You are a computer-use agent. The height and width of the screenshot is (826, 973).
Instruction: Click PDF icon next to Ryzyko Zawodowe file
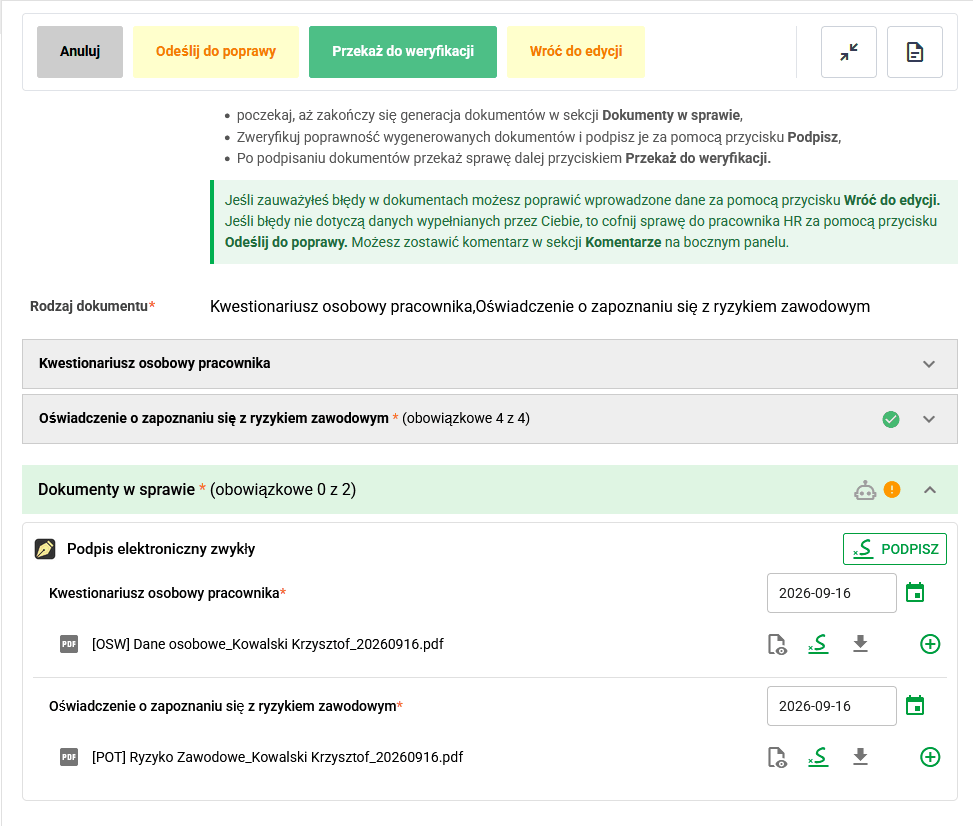pos(69,757)
